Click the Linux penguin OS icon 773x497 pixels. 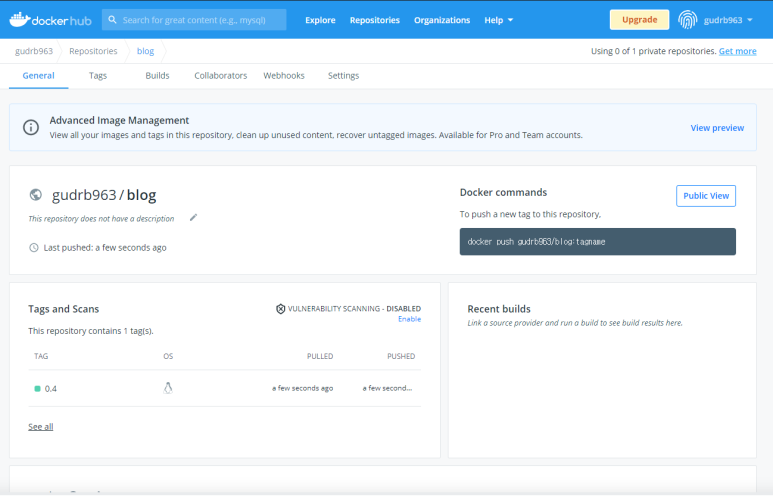coord(168,388)
